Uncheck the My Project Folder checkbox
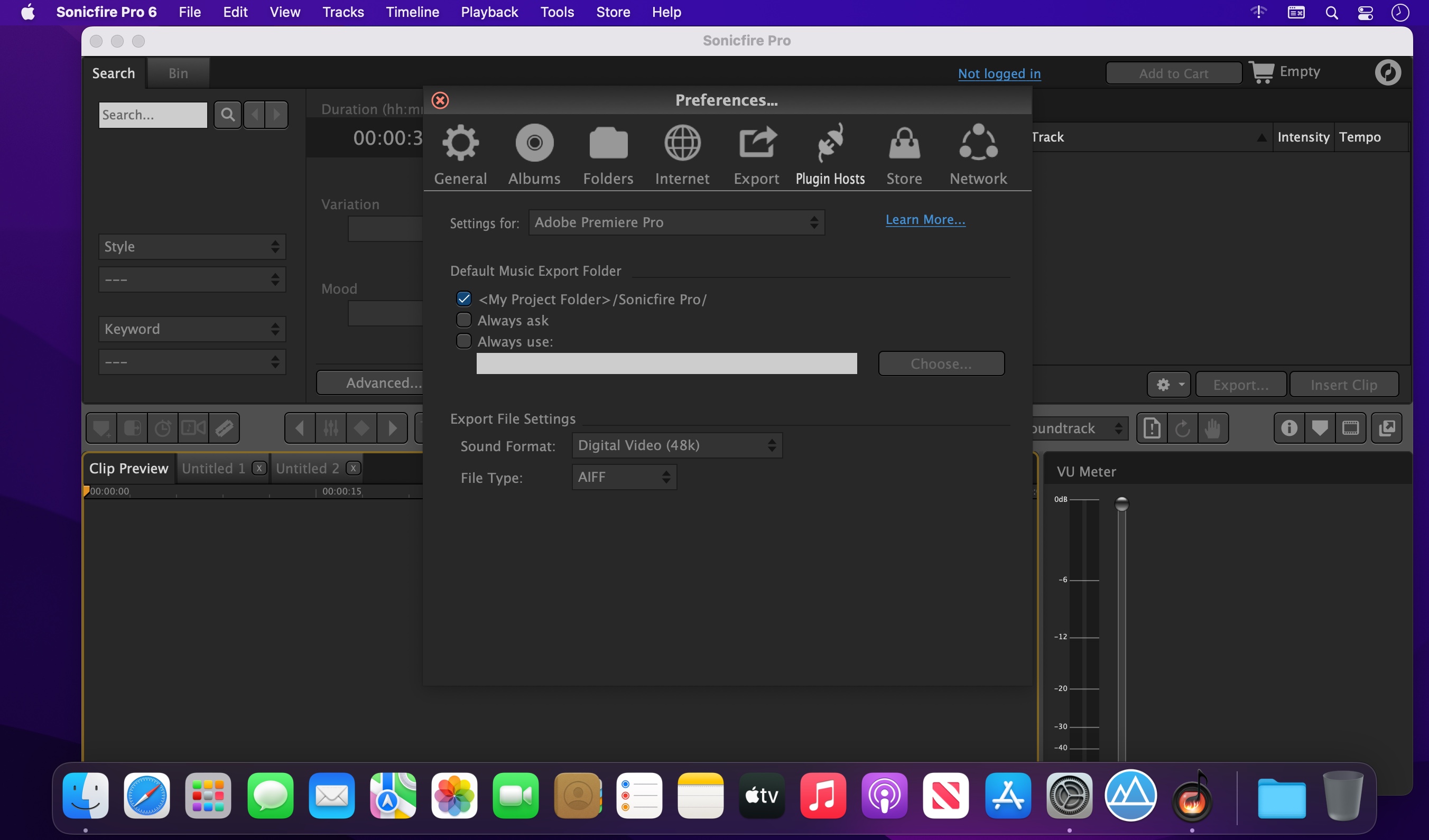Screen dimensions: 1429x840 [463, 298]
